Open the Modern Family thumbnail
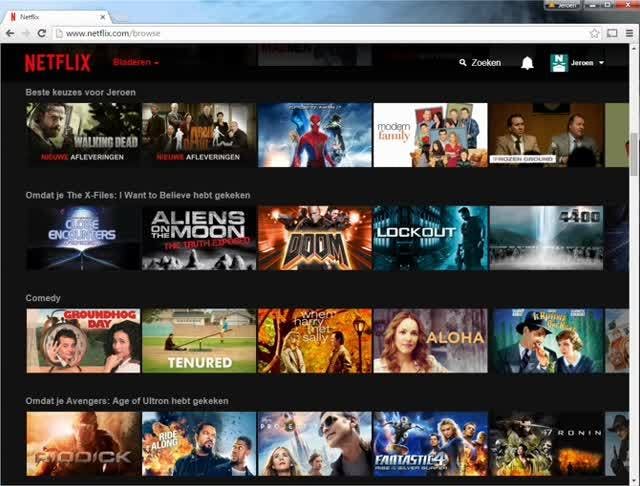The width and height of the screenshot is (640, 486). click(431, 135)
